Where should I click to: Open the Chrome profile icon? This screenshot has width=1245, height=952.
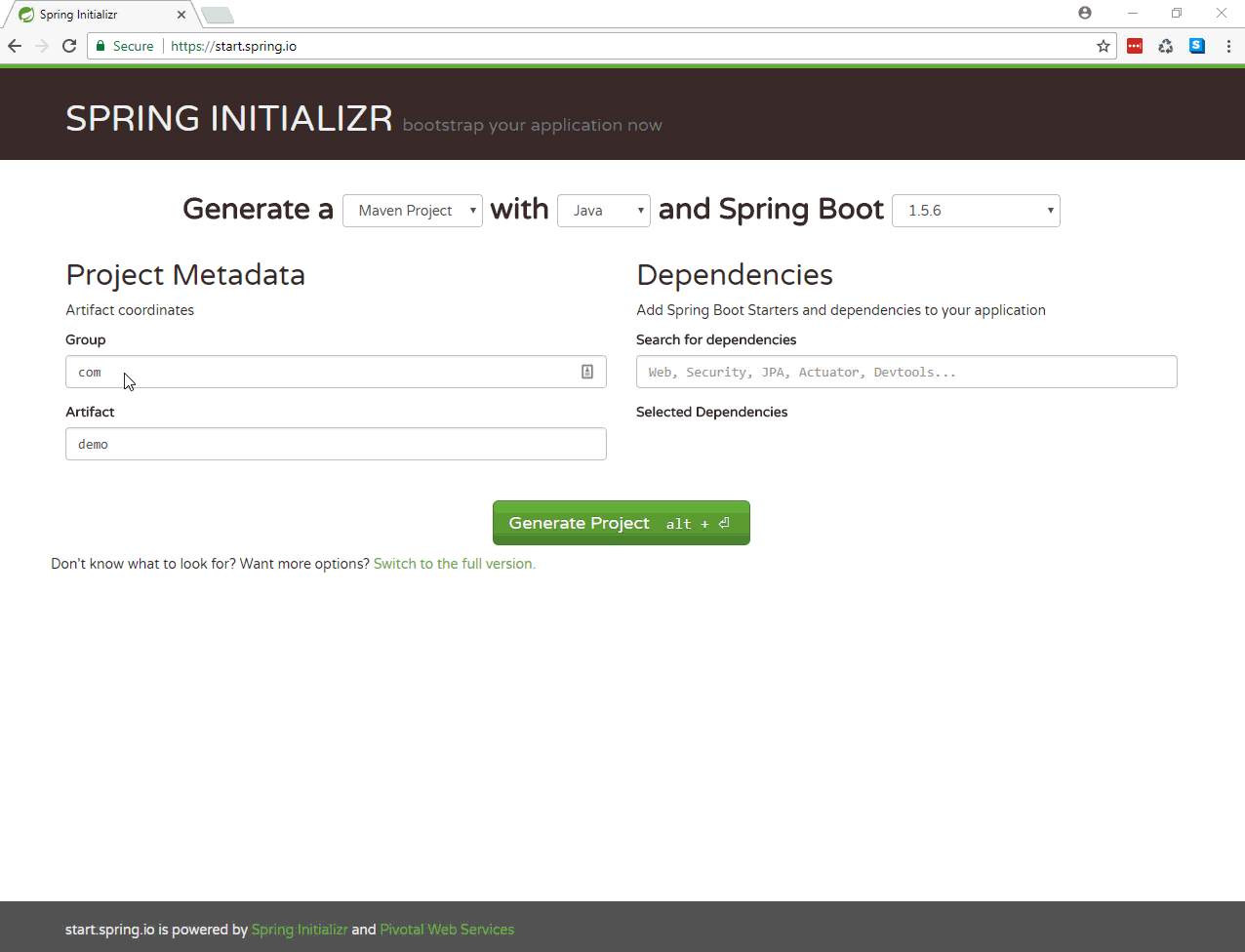1085,13
